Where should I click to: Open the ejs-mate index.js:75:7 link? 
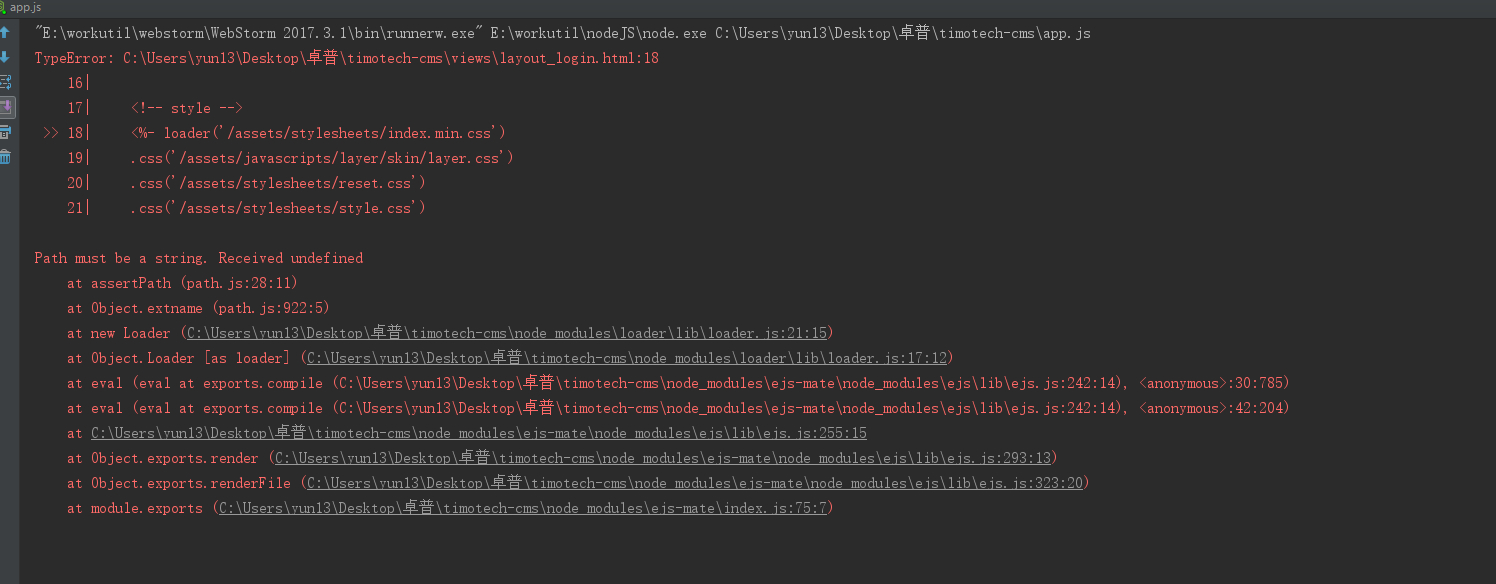point(523,508)
